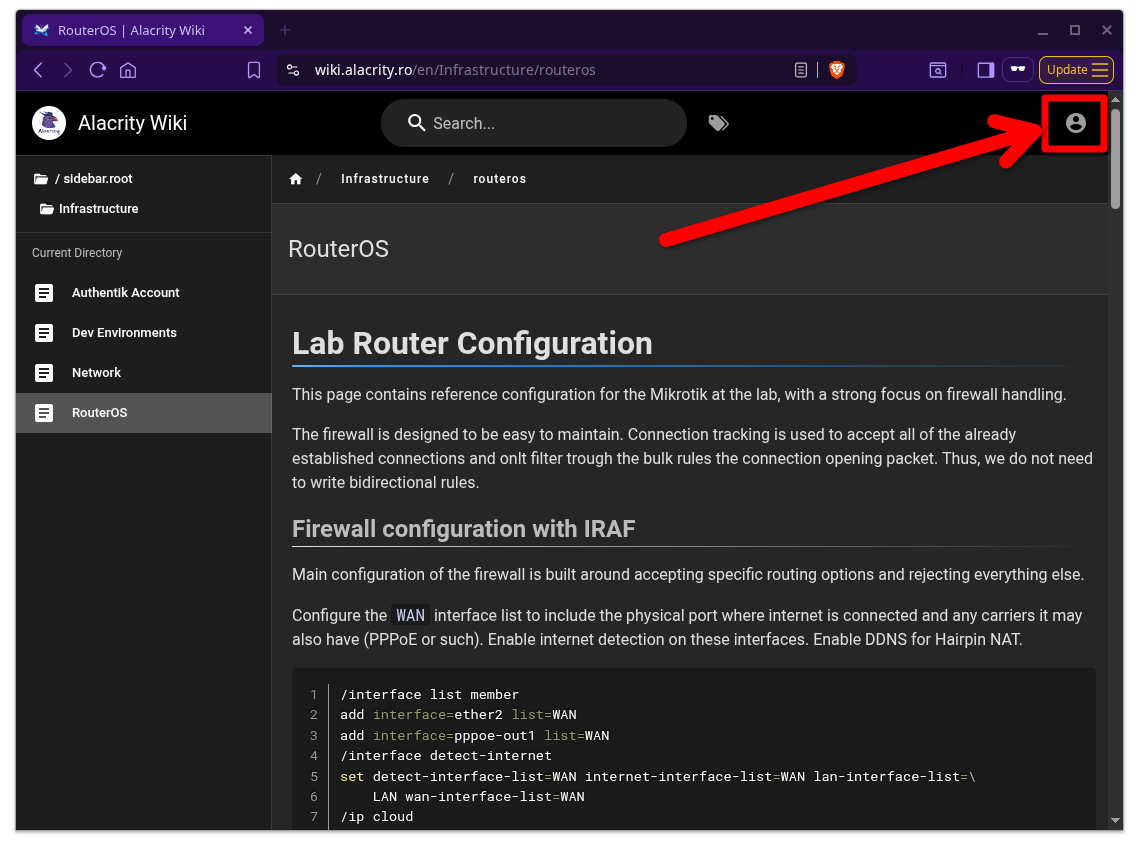Select the RouterOS sidebar entry

click(144, 412)
